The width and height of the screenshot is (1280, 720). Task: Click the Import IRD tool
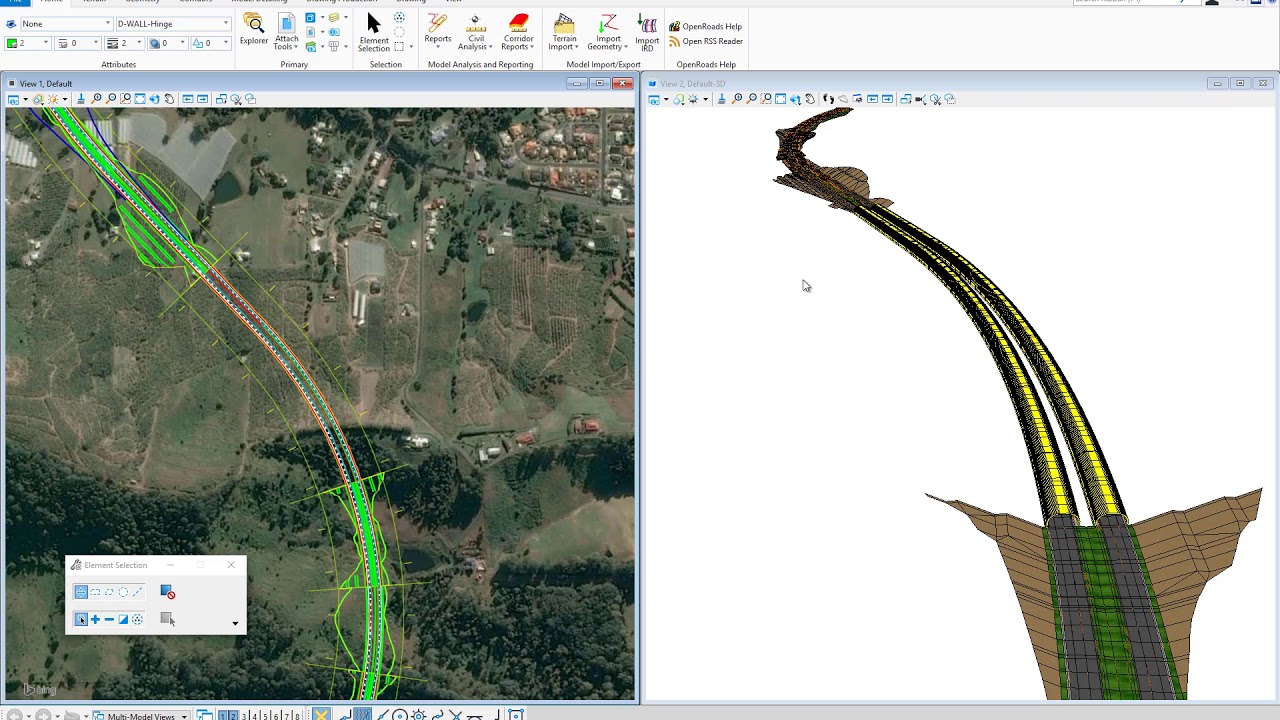coord(647,32)
